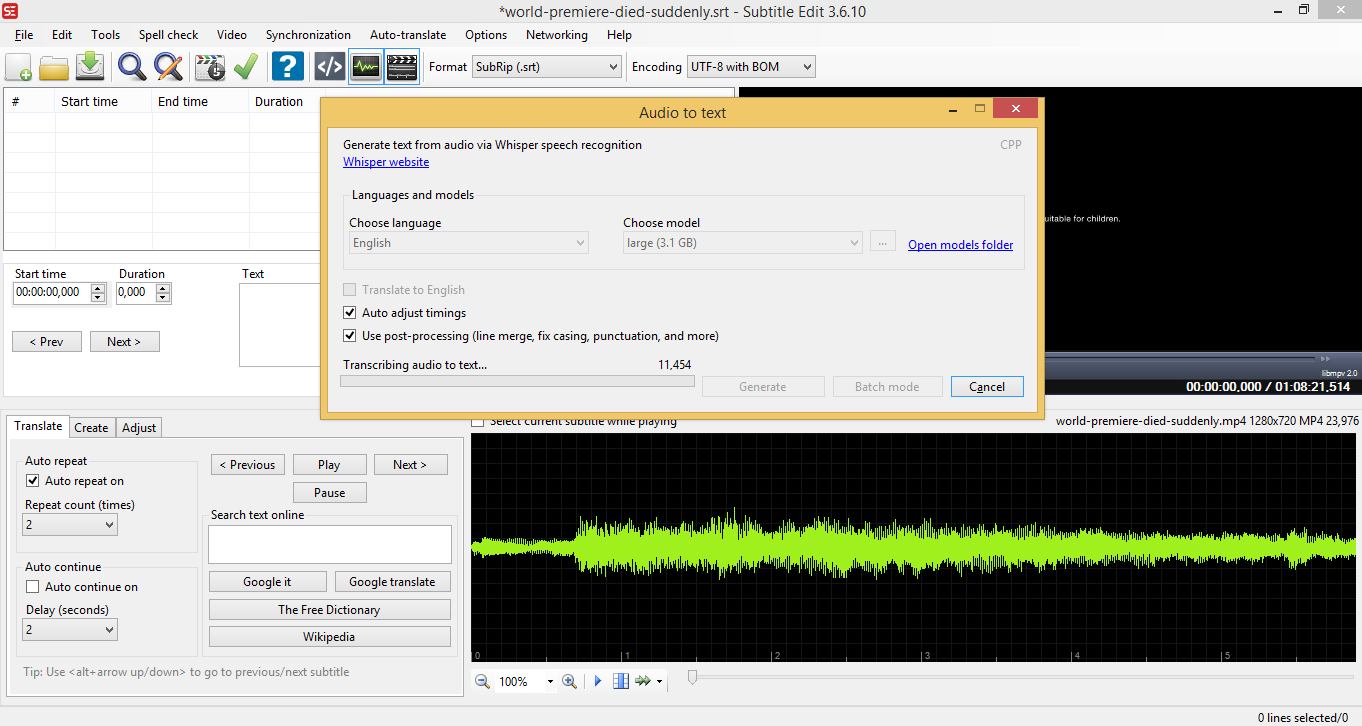Open Help with the question mark icon
This screenshot has height=726, width=1362.
pos(287,66)
